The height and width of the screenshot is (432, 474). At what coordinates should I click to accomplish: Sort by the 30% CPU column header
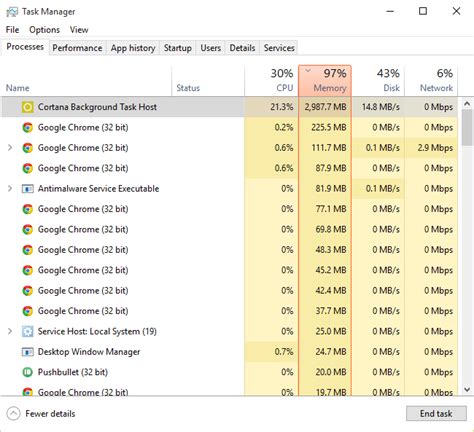(271, 81)
